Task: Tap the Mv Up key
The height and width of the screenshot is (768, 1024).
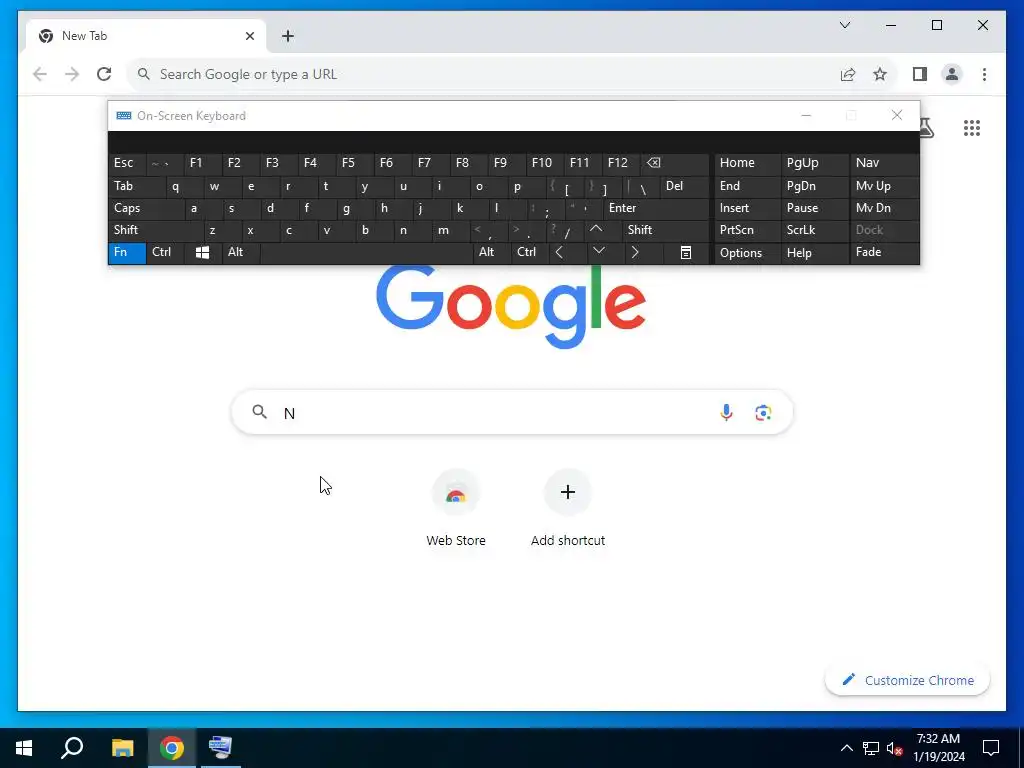Action: (884, 186)
